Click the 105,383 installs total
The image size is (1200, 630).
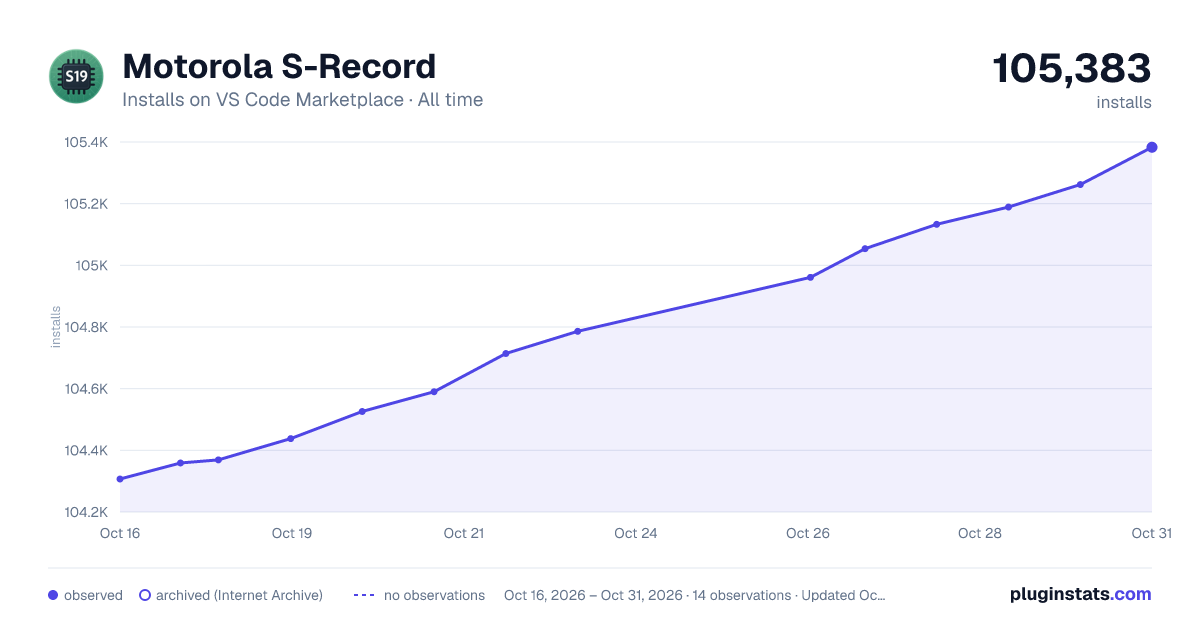click(x=1071, y=69)
